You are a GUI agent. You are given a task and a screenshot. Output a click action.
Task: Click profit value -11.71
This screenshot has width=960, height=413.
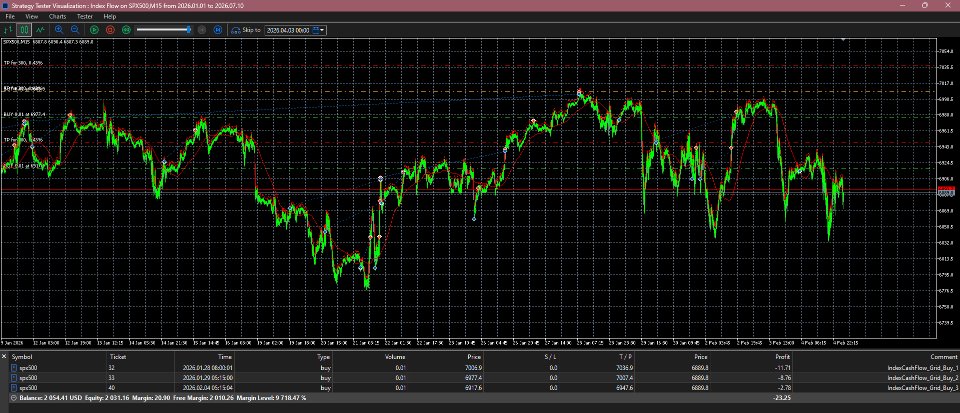(x=784, y=368)
